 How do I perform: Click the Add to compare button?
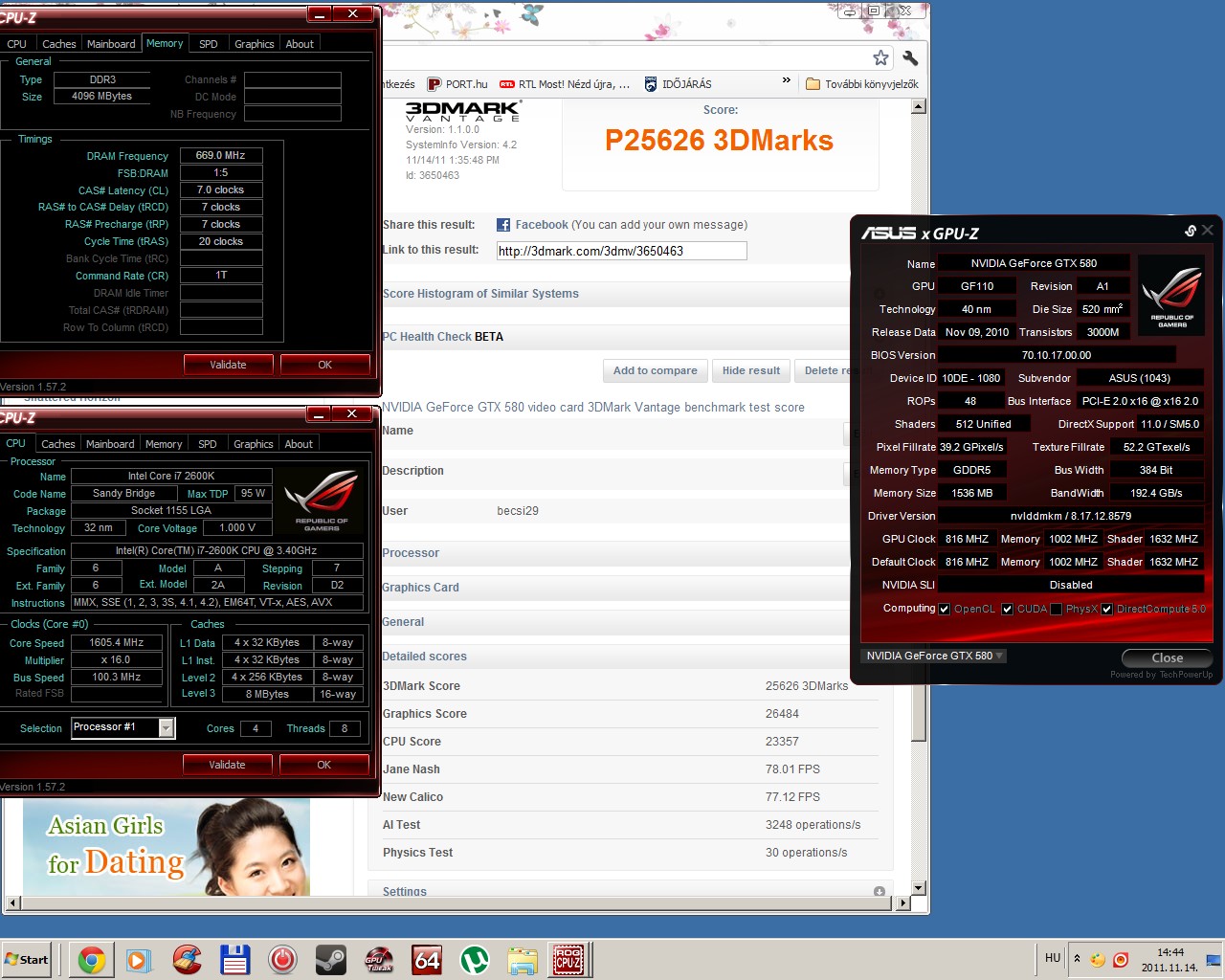point(655,370)
